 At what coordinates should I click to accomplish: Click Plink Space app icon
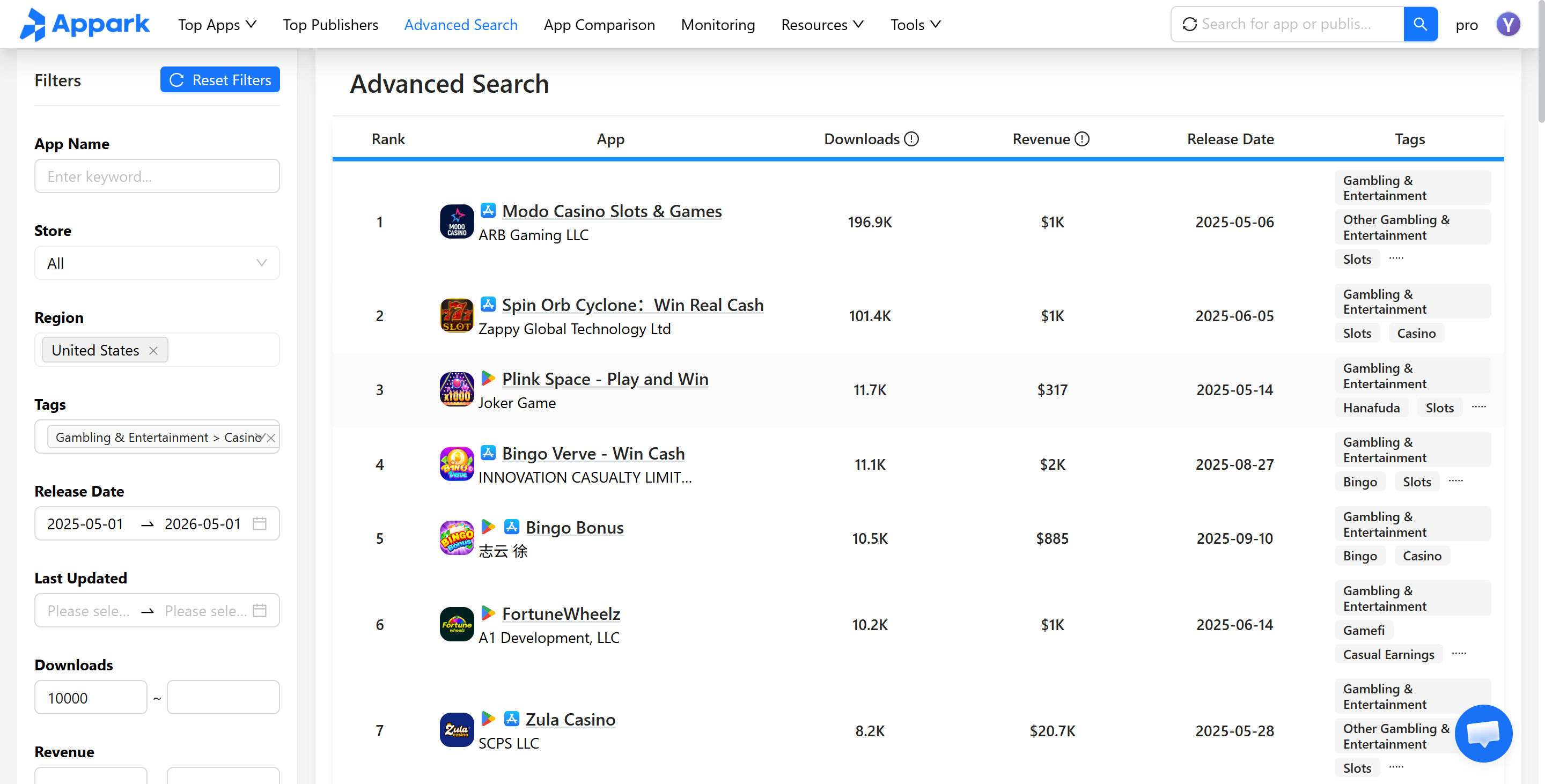pos(457,390)
